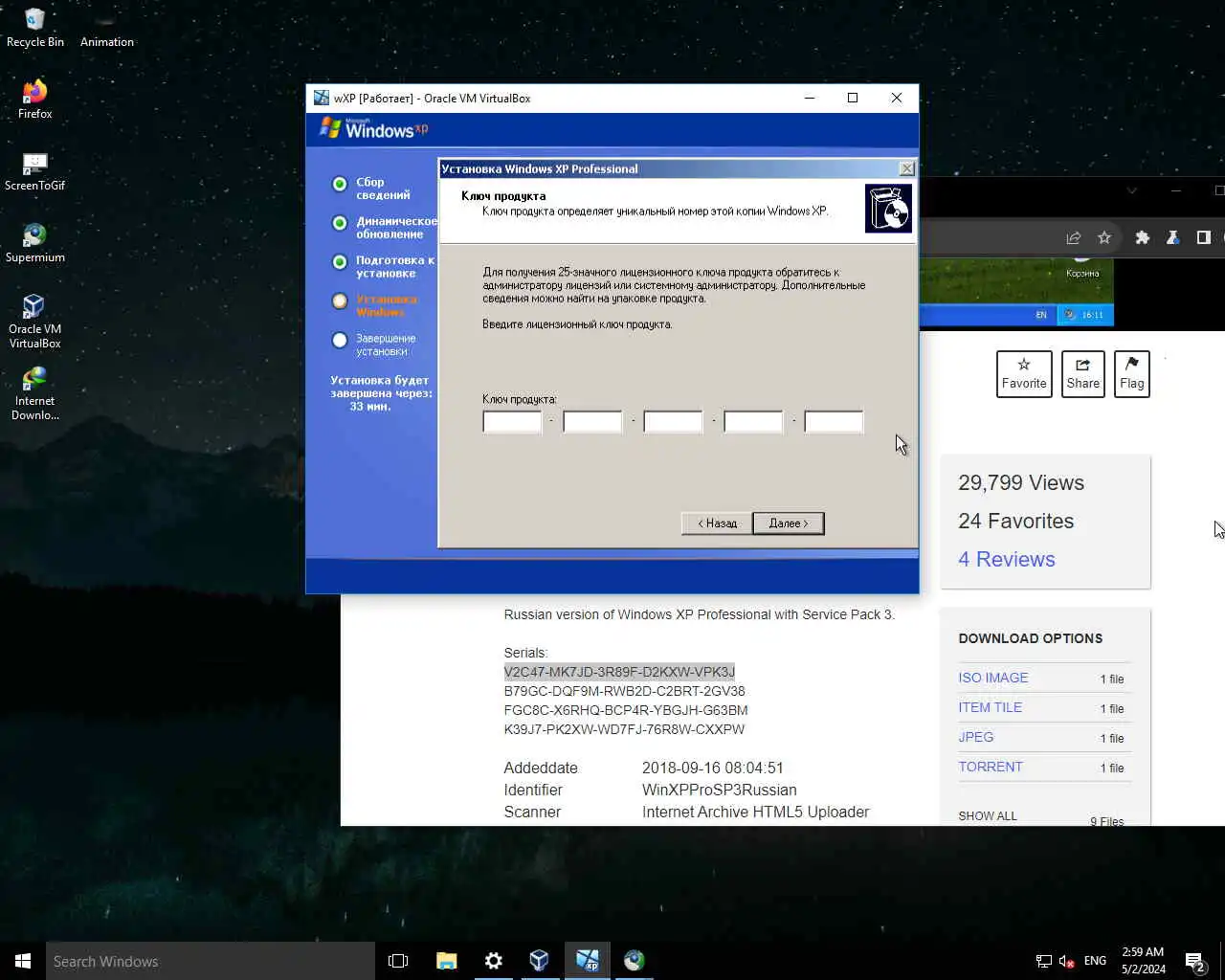
Task: Click the VirtualBox window title icon
Action: click(322, 98)
